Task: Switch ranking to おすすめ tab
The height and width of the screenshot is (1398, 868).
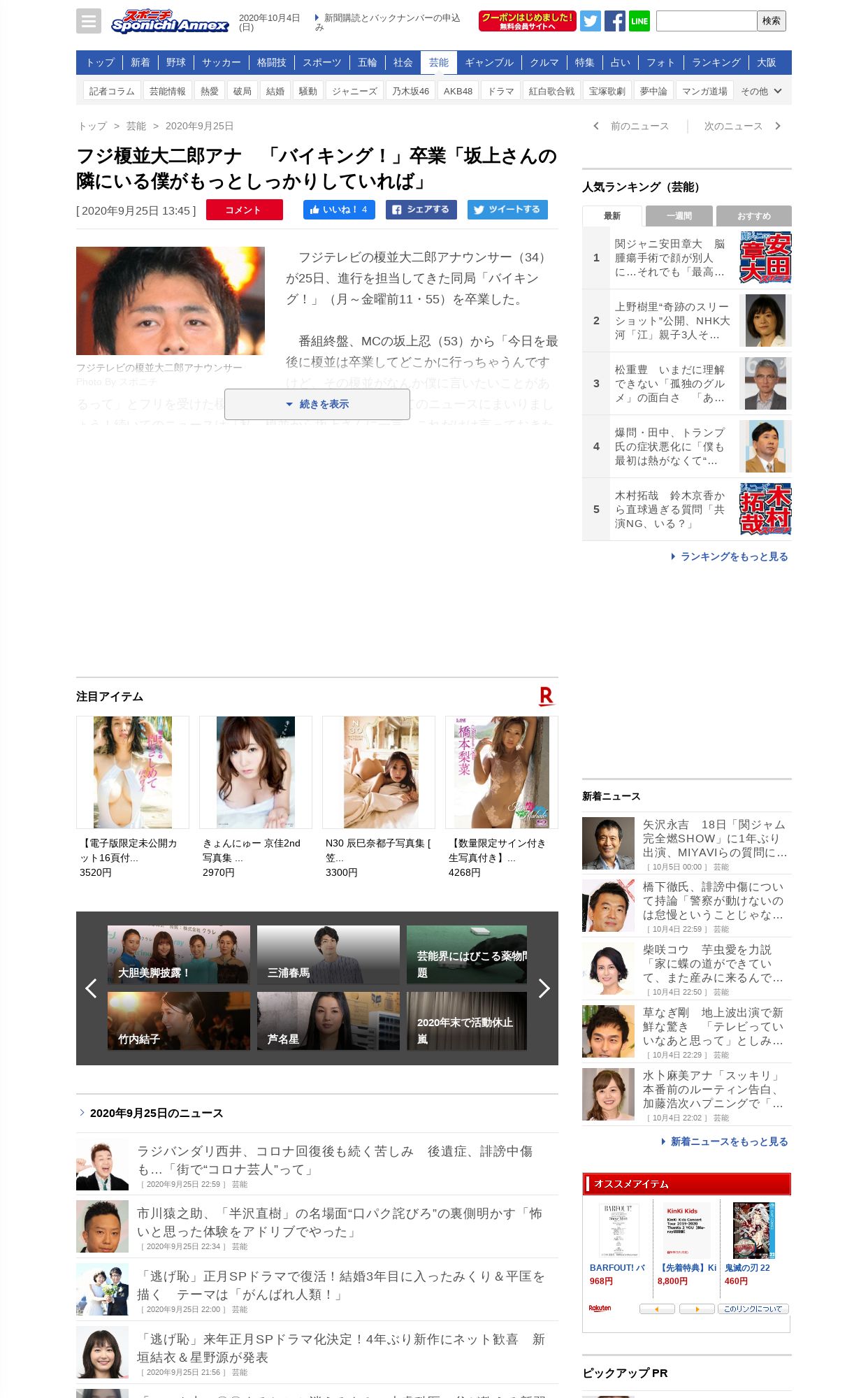Action: [x=754, y=216]
